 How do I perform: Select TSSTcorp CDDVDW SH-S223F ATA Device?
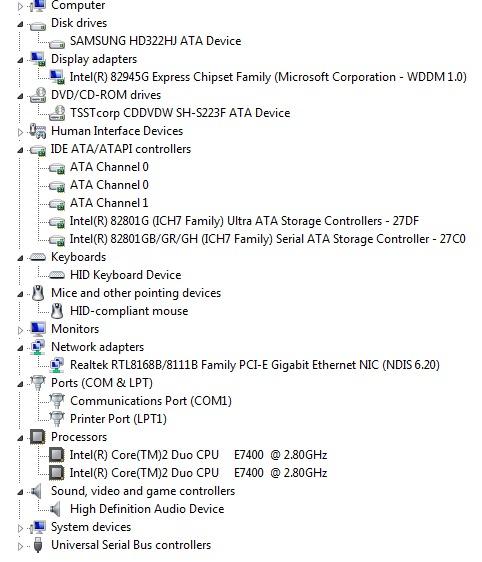pos(180,113)
